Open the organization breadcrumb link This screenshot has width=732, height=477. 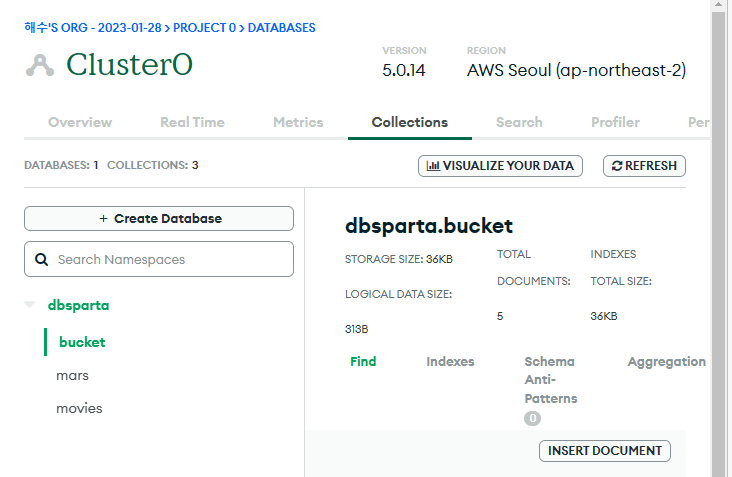93,28
